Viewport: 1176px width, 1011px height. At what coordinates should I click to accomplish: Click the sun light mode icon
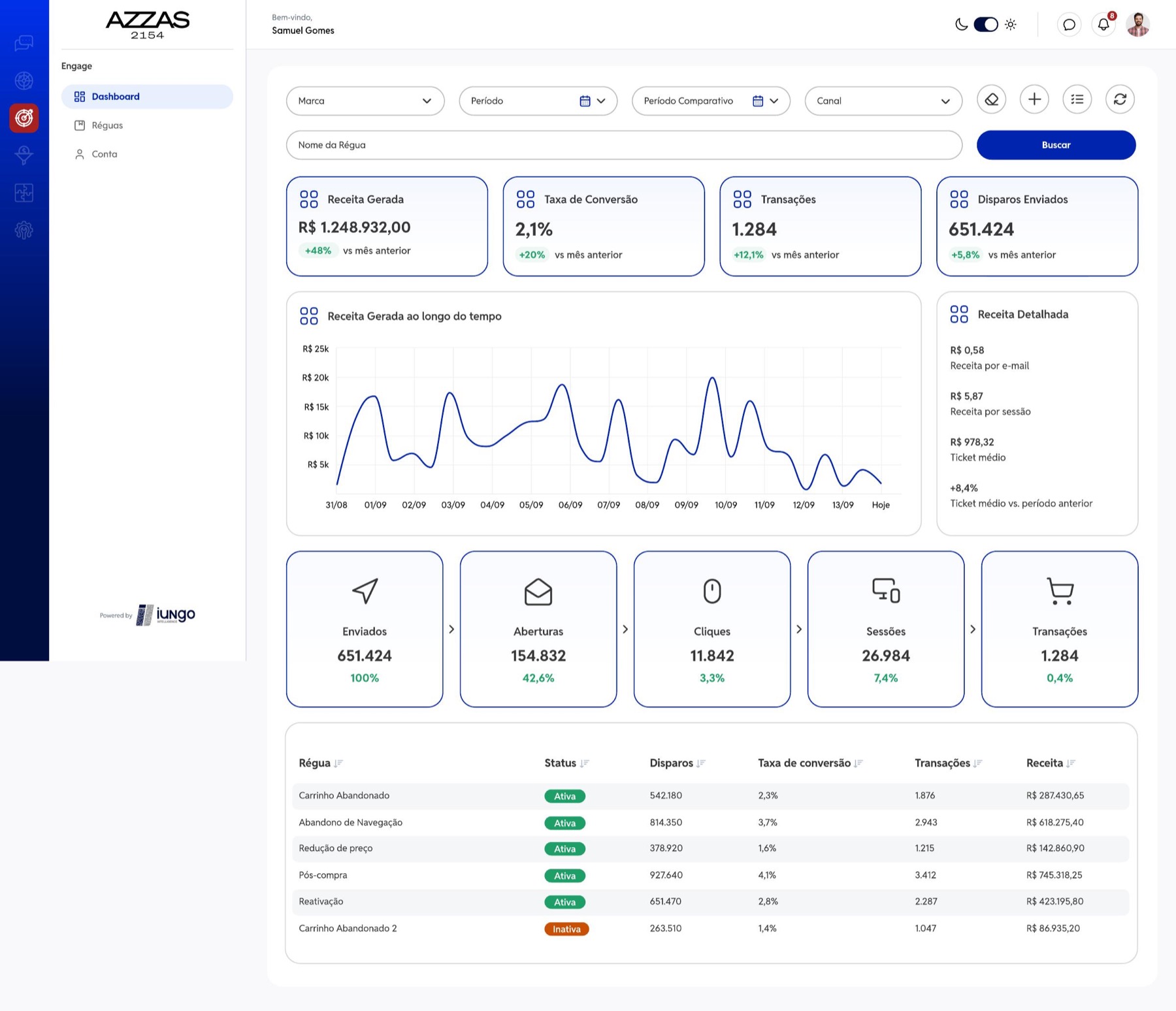point(1011,25)
